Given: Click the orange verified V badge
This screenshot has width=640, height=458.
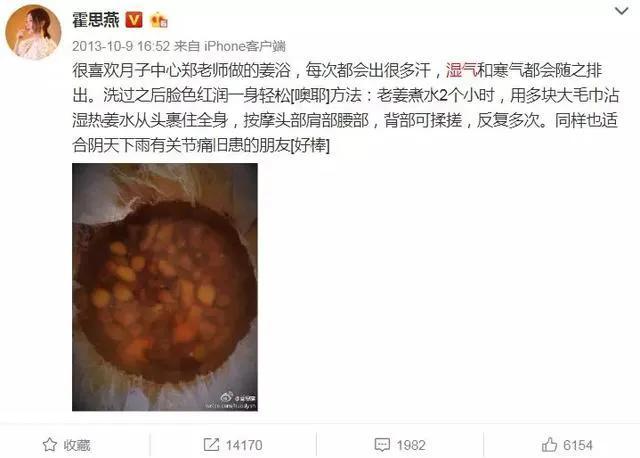Looking at the screenshot, I should [134, 20].
